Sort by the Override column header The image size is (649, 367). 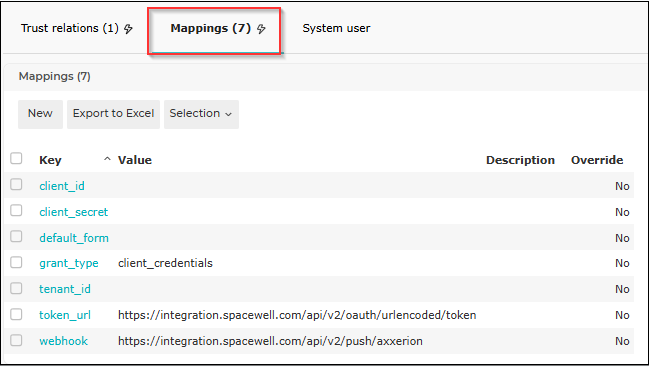(597, 160)
